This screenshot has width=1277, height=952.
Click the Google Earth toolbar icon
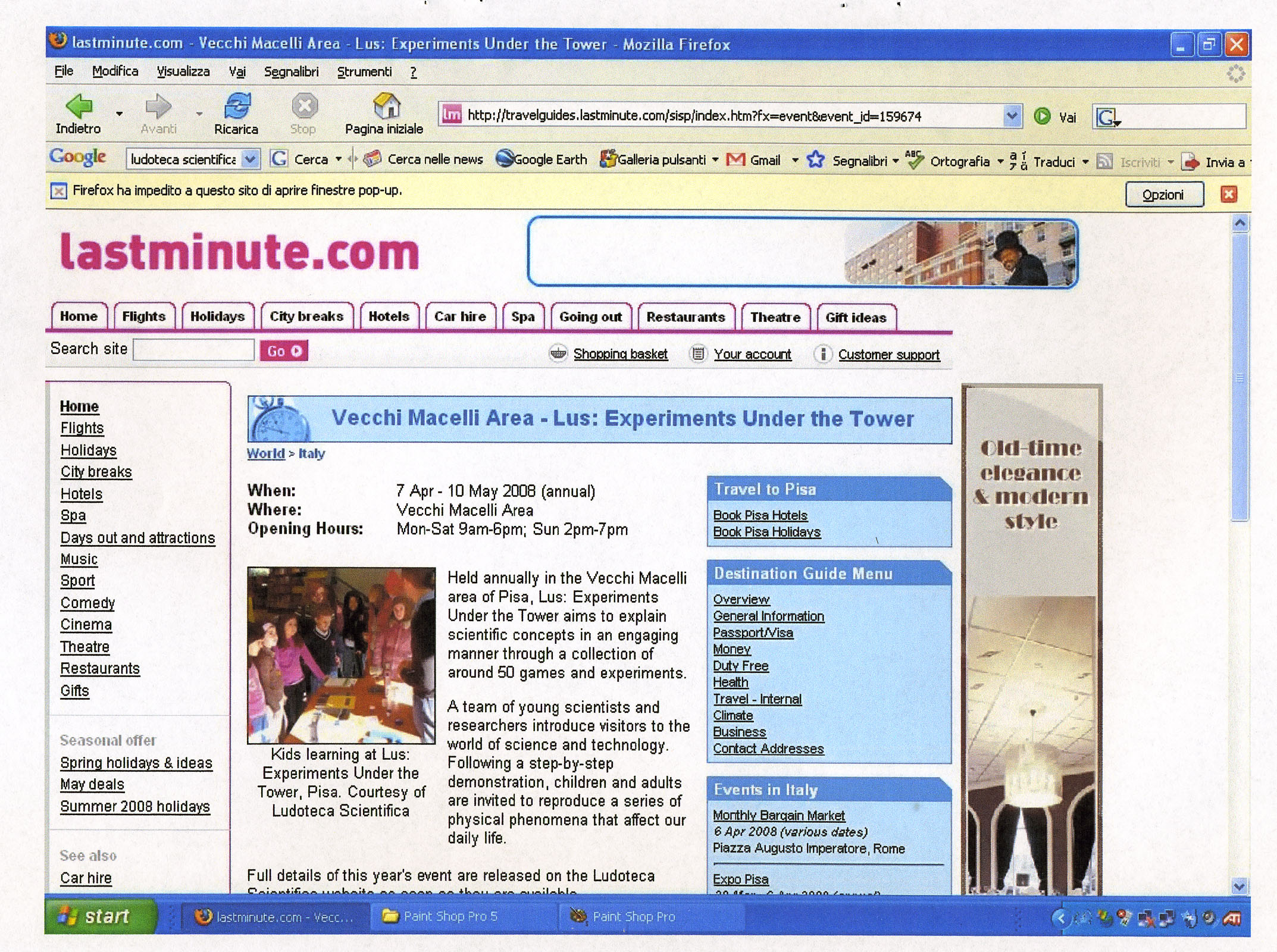coord(505,159)
